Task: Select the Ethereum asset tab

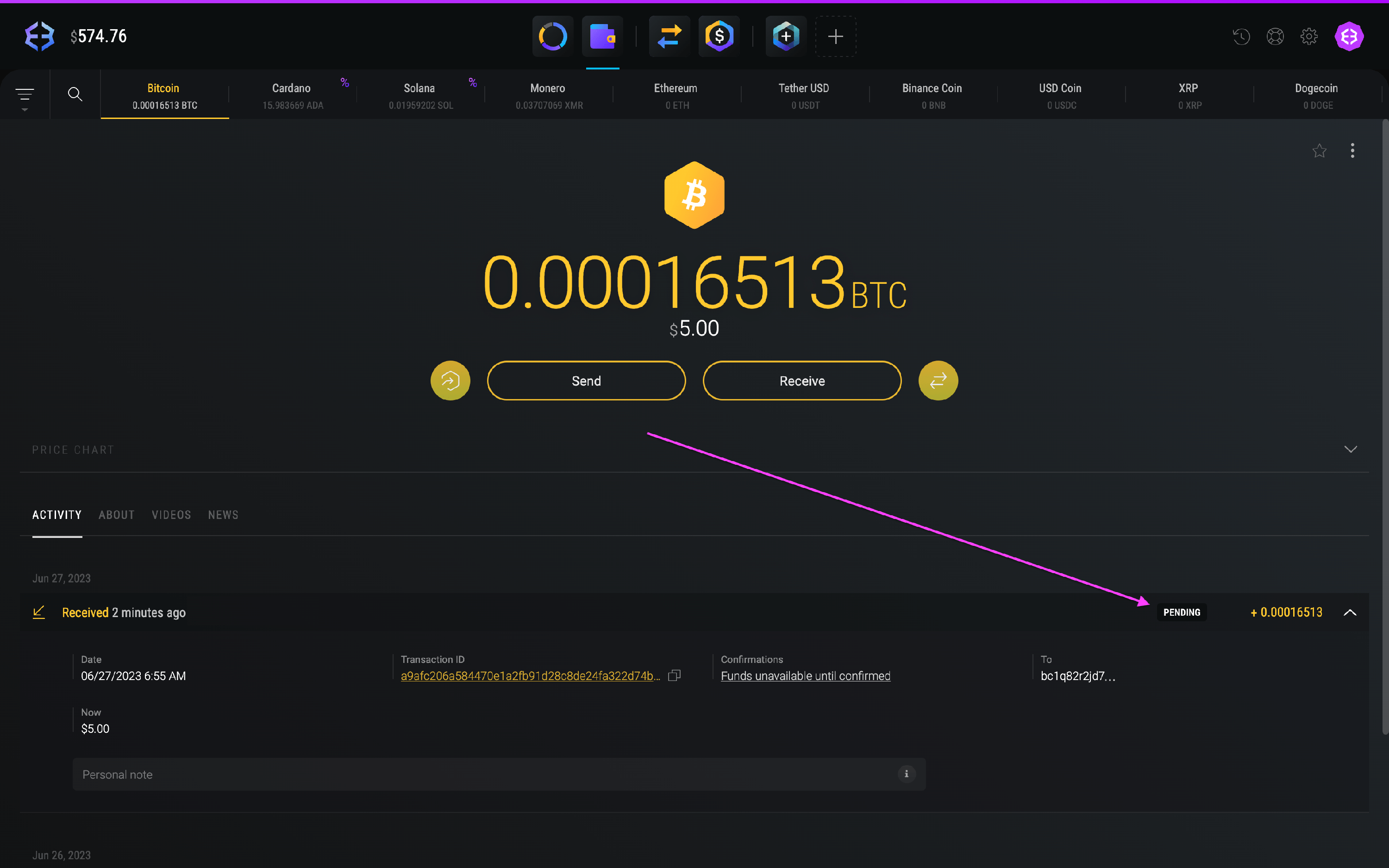Action: 676,95
